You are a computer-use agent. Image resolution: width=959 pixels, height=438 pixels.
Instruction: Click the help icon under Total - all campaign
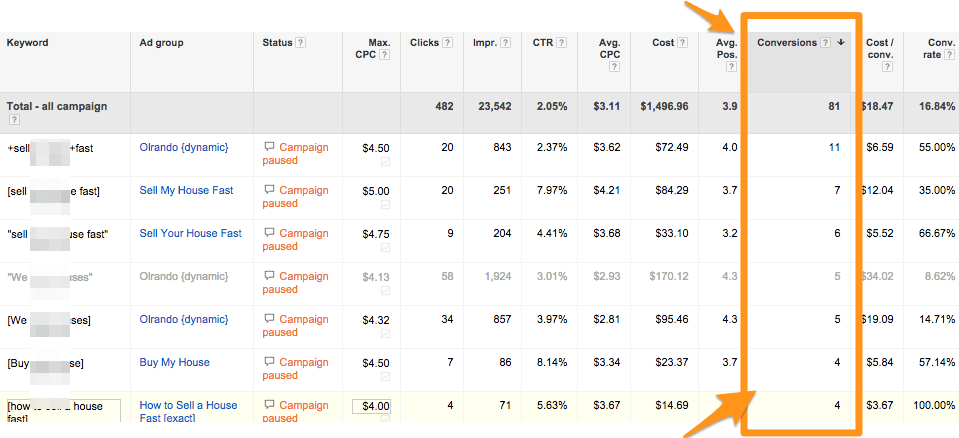(x=14, y=120)
